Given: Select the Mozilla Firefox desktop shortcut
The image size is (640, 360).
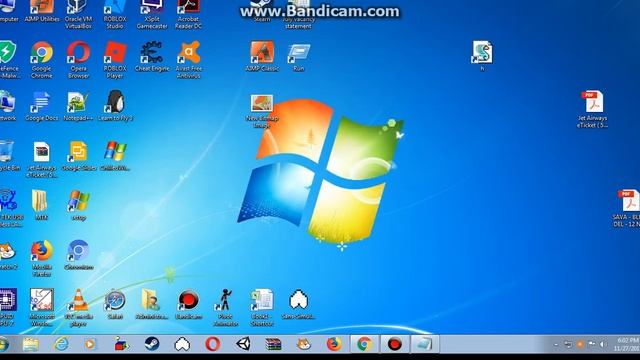Looking at the screenshot, I should (42, 258).
